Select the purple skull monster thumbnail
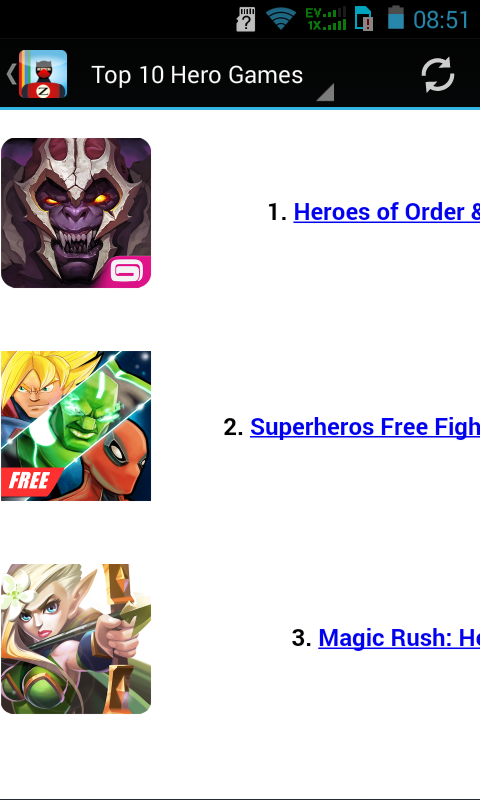The height and width of the screenshot is (800, 480). point(76,213)
